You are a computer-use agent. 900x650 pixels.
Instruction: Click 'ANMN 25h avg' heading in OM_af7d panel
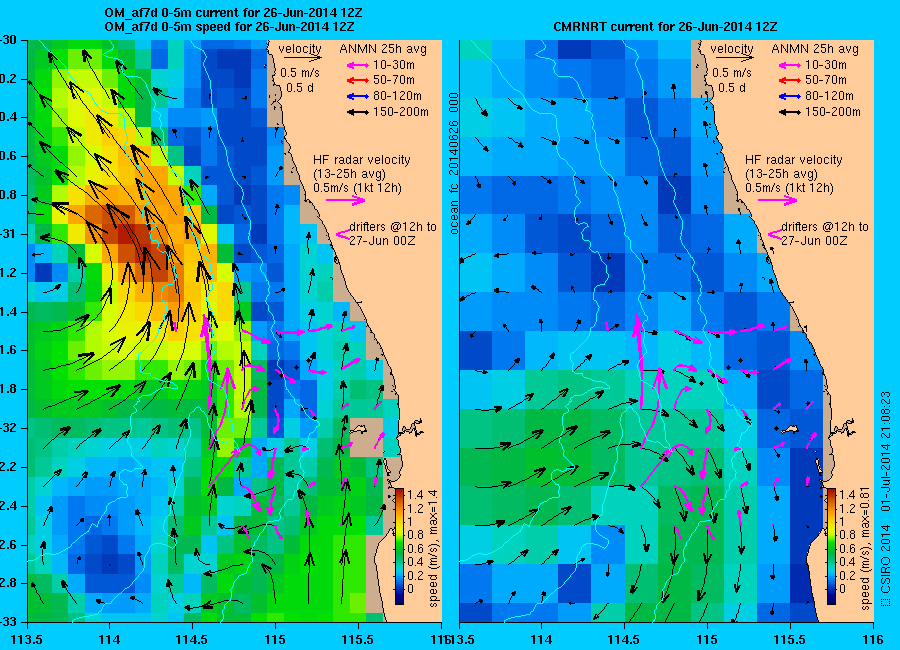tap(383, 49)
